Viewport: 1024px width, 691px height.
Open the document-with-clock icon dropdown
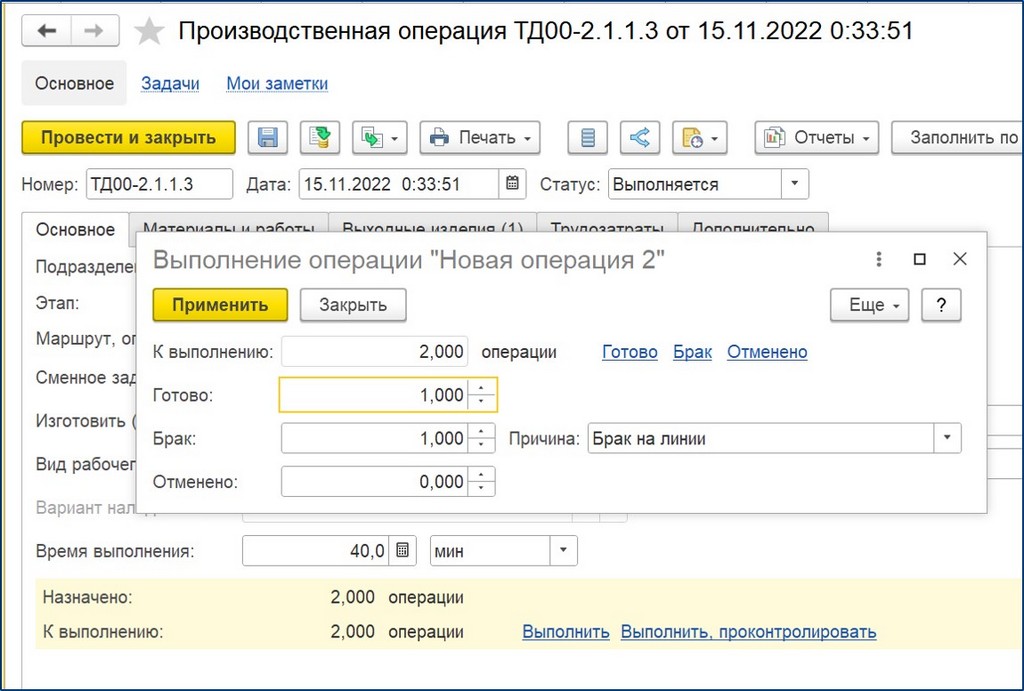[700, 138]
